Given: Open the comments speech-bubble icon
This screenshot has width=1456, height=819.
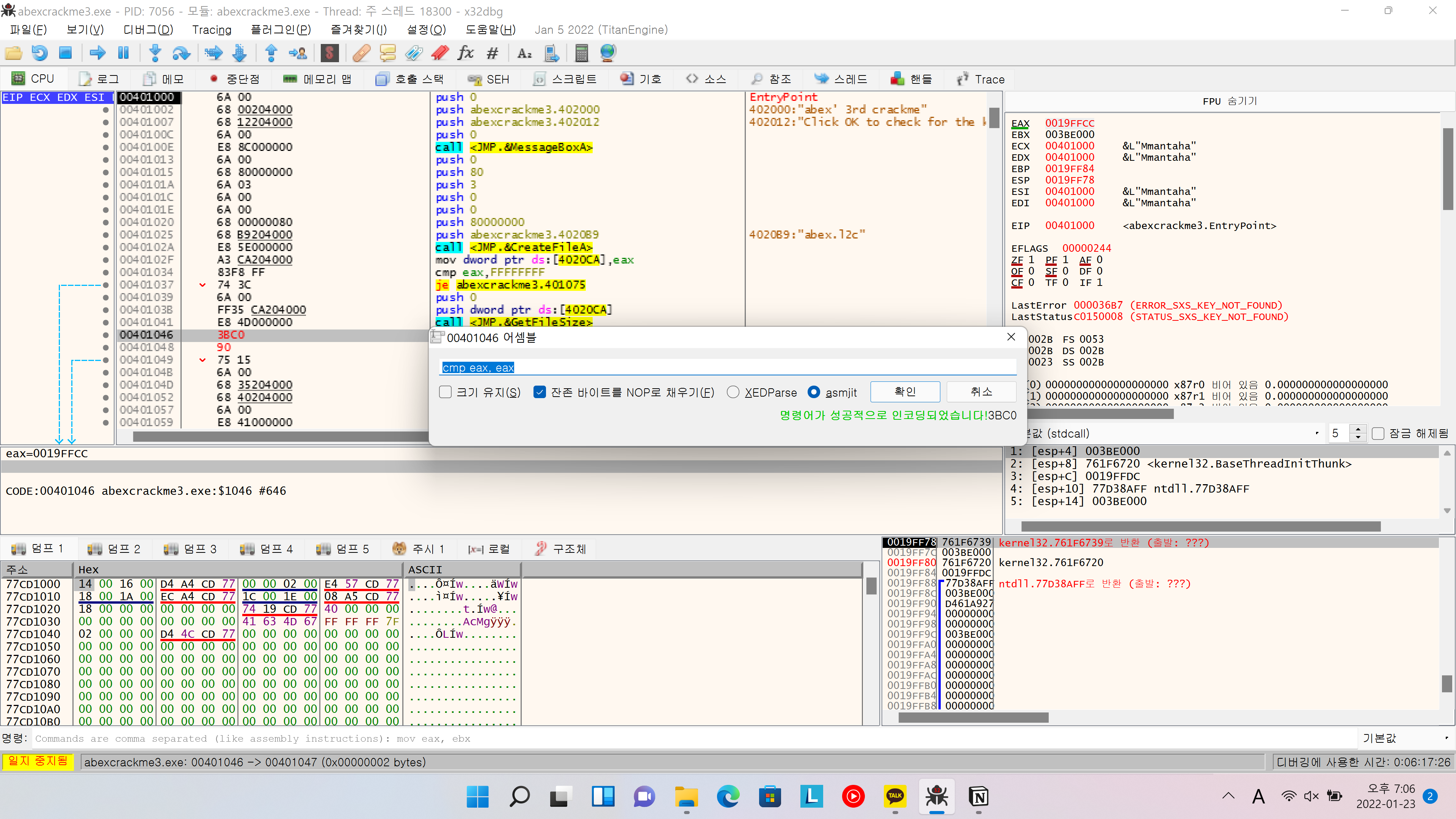Looking at the screenshot, I should tap(388, 53).
